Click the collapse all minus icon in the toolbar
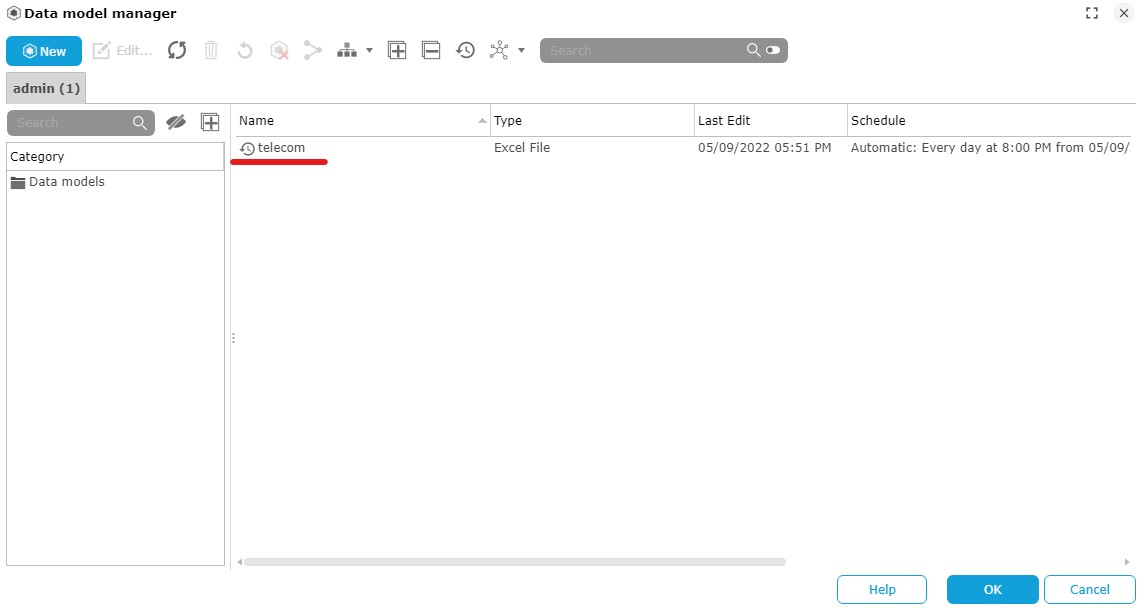This screenshot has height=608, width=1142. (x=431, y=50)
